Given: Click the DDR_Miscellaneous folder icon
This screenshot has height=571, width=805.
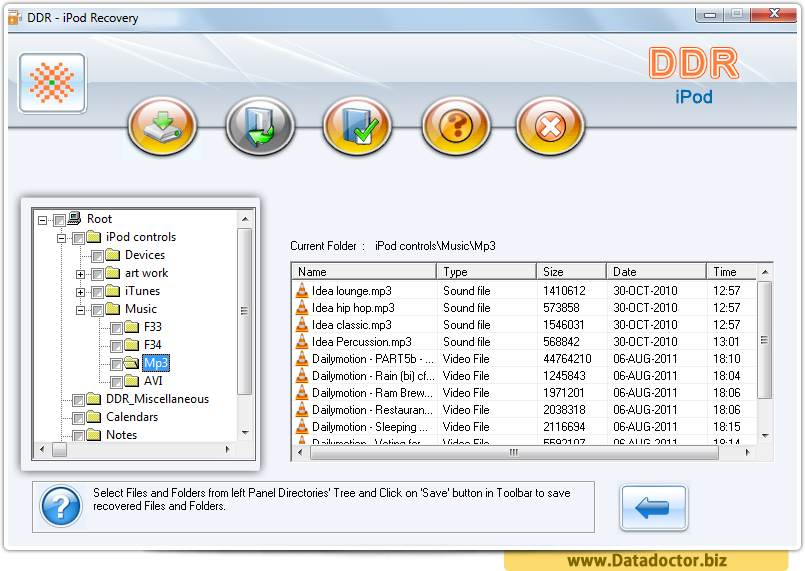Looking at the screenshot, I should pyautogui.click(x=93, y=398).
